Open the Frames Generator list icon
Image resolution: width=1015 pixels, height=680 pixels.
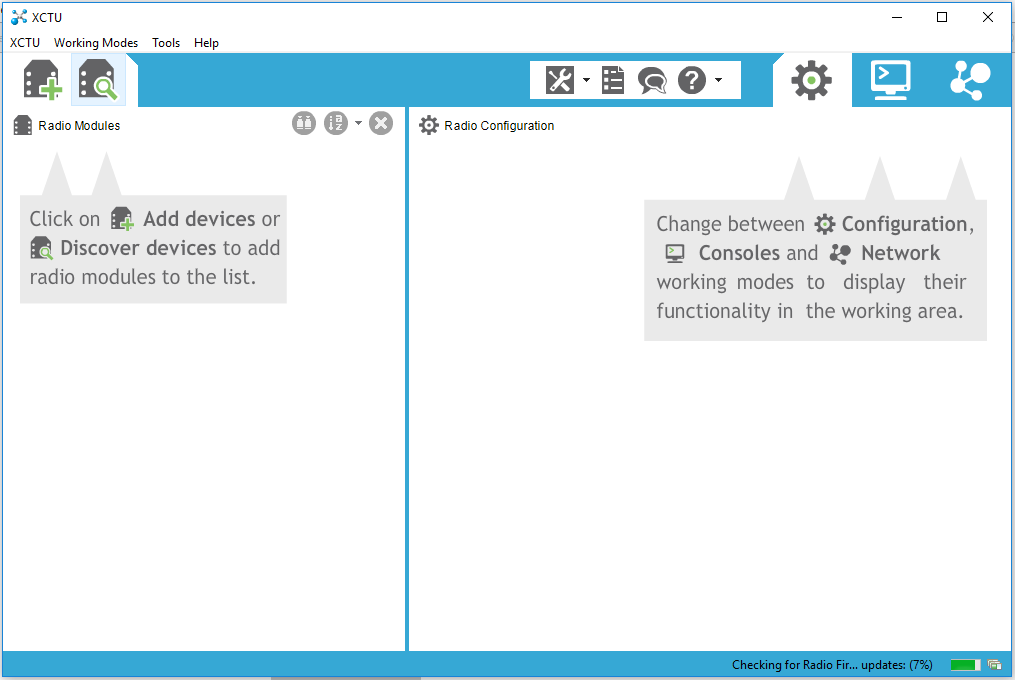tap(612, 80)
